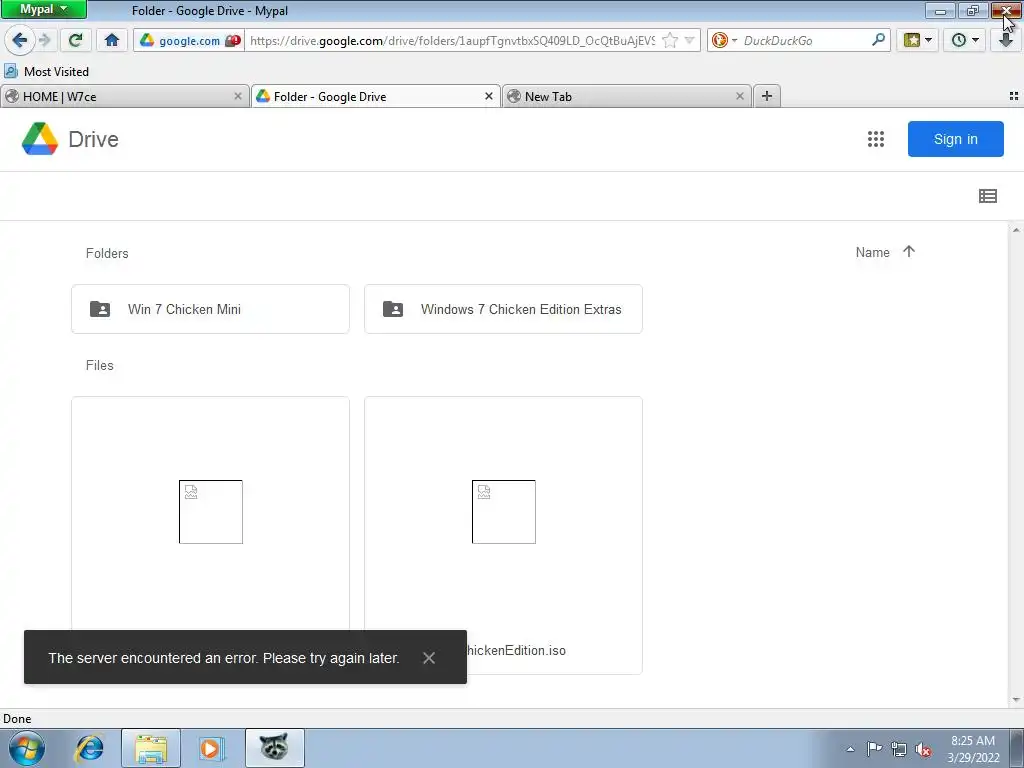The height and width of the screenshot is (768, 1024).
Task: Dismiss the server error notification
Action: pos(428,658)
